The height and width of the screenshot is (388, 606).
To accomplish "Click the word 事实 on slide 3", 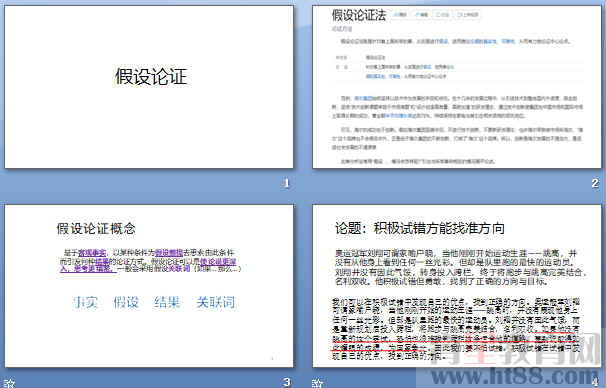I will tap(85, 302).
